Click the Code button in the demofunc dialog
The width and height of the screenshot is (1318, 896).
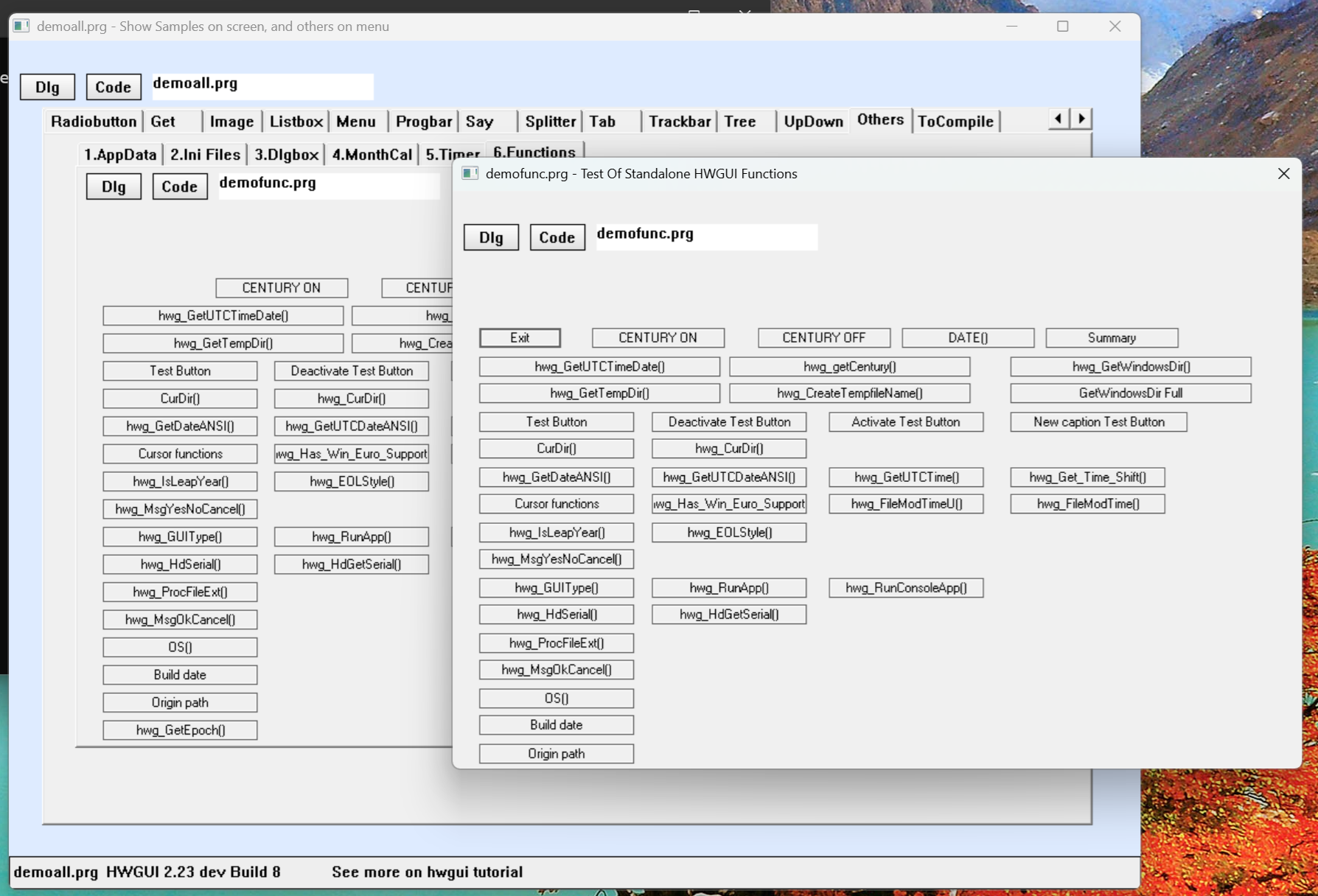point(557,238)
